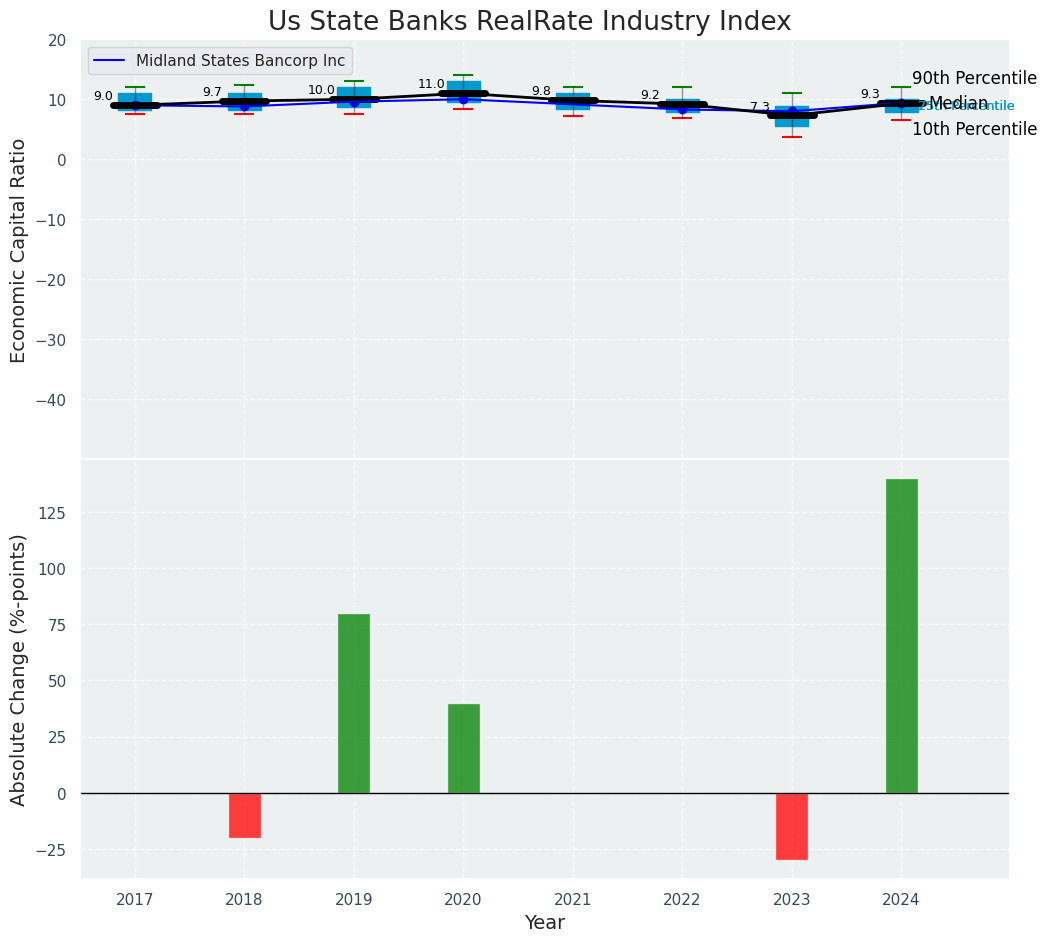Click the red 2018 bar
The image size is (1047, 942).
click(x=244, y=815)
